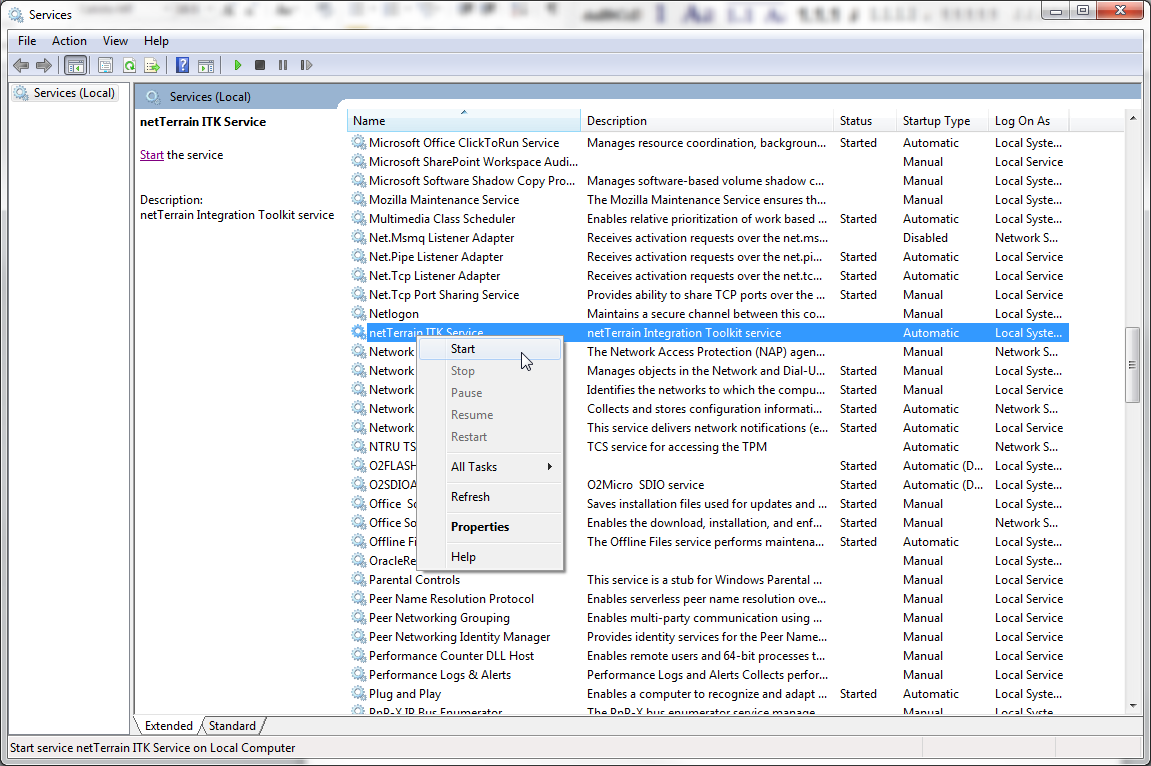Screen dimensions: 1151x766
Task: Sort by the Startup Type column header
Action: 936,121
